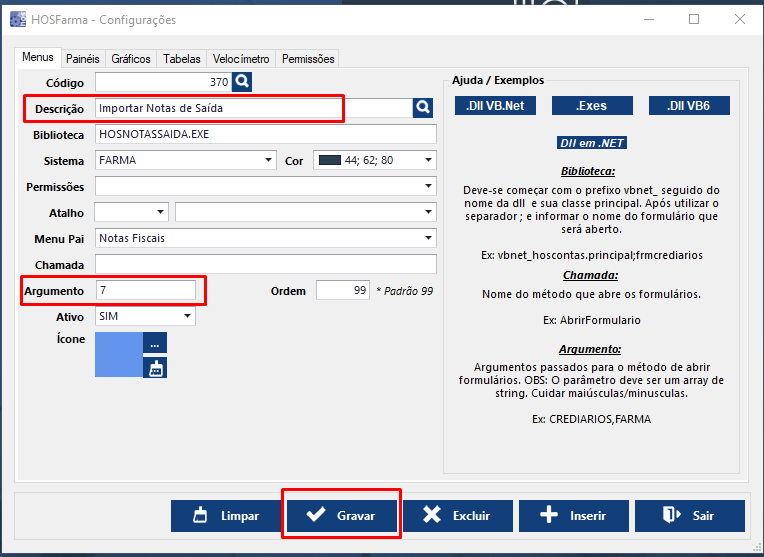Image resolution: width=764 pixels, height=557 pixels.
Task: Click the search icon next to Código
Action: click(x=243, y=82)
